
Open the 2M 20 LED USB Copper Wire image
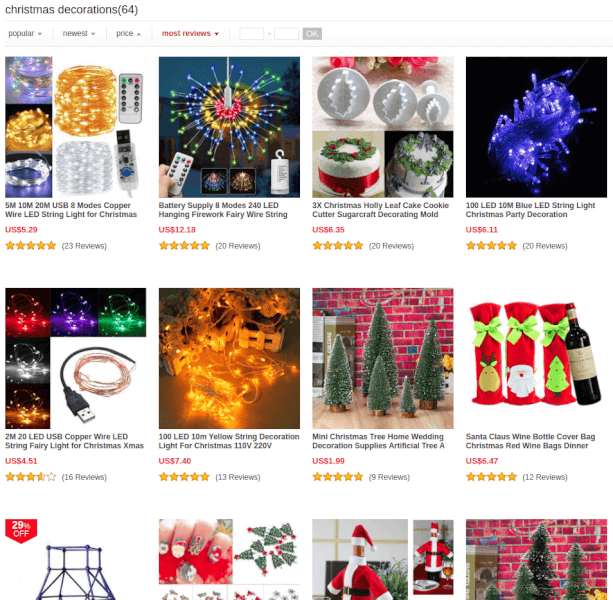pos(75,358)
